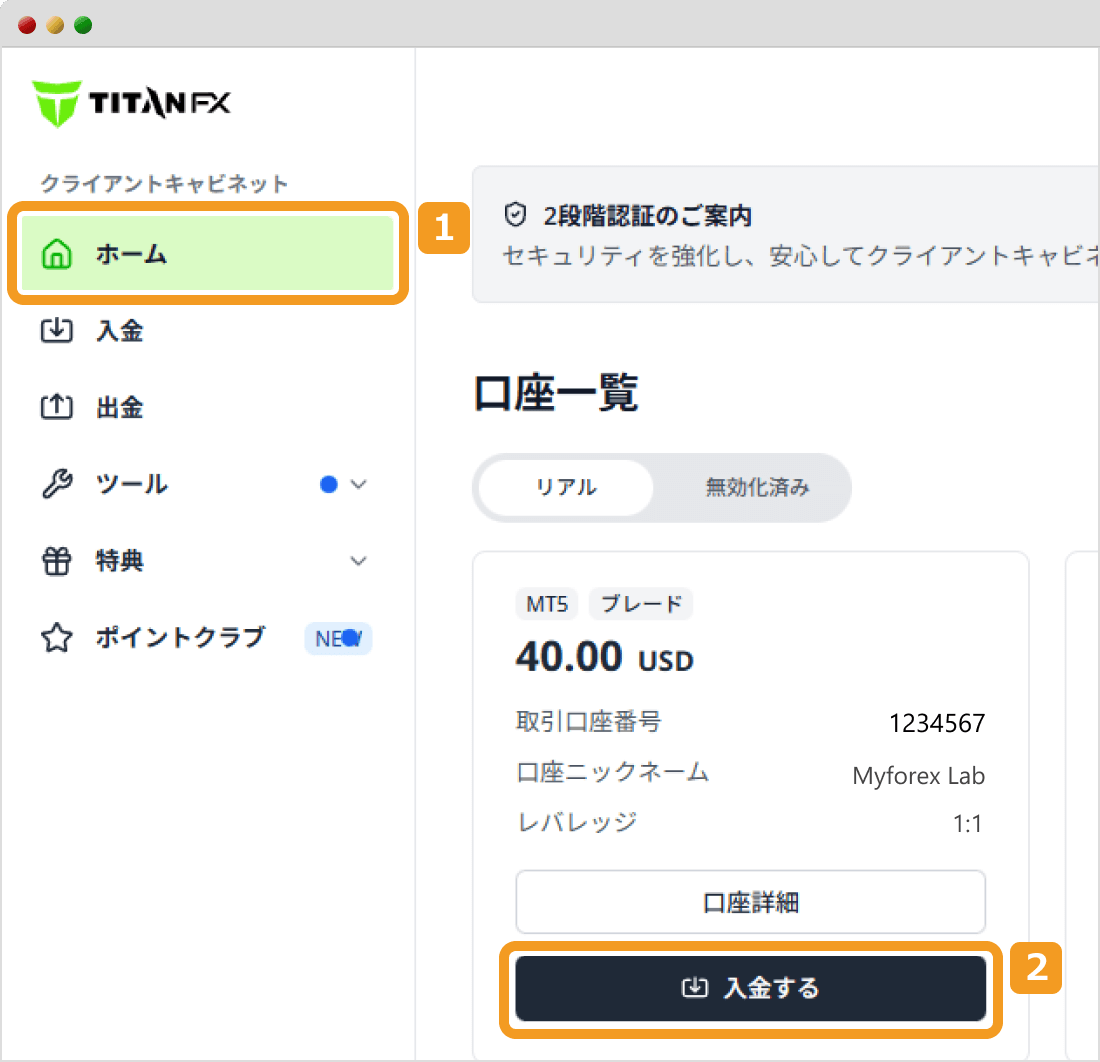Image resolution: width=1100 pixels, height=1062 pixels.
Task: Click the shield icon in the 2段階認証 banner
Action: click(514, 214)
